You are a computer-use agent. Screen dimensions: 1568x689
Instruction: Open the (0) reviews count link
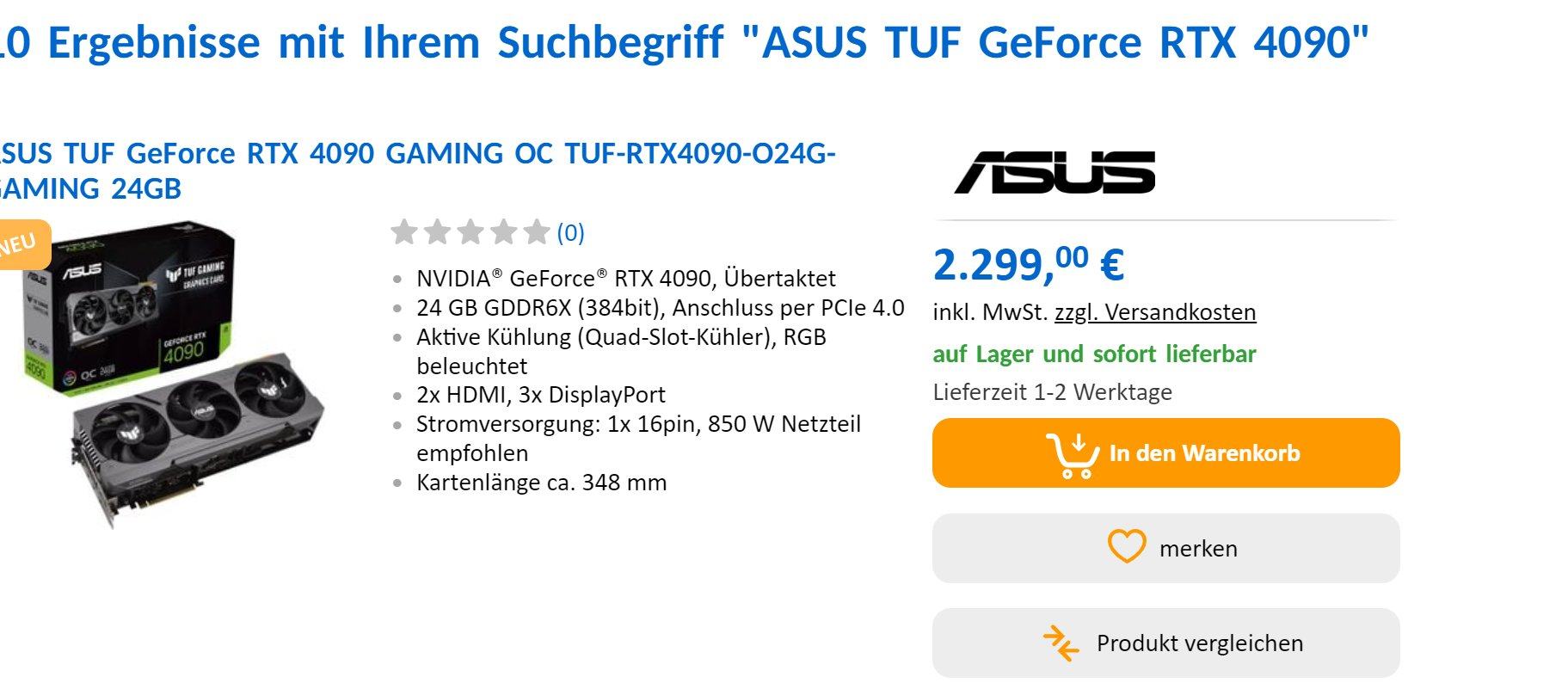tap(570, 233)
